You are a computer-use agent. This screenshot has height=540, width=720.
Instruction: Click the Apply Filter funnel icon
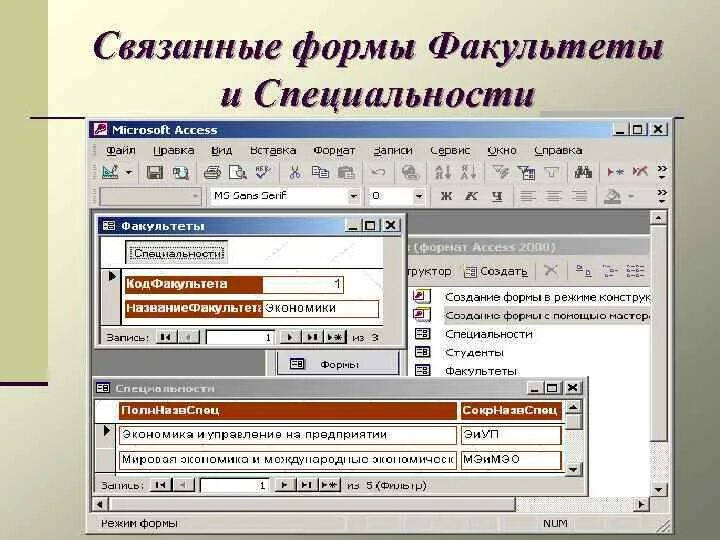[551, 173]
